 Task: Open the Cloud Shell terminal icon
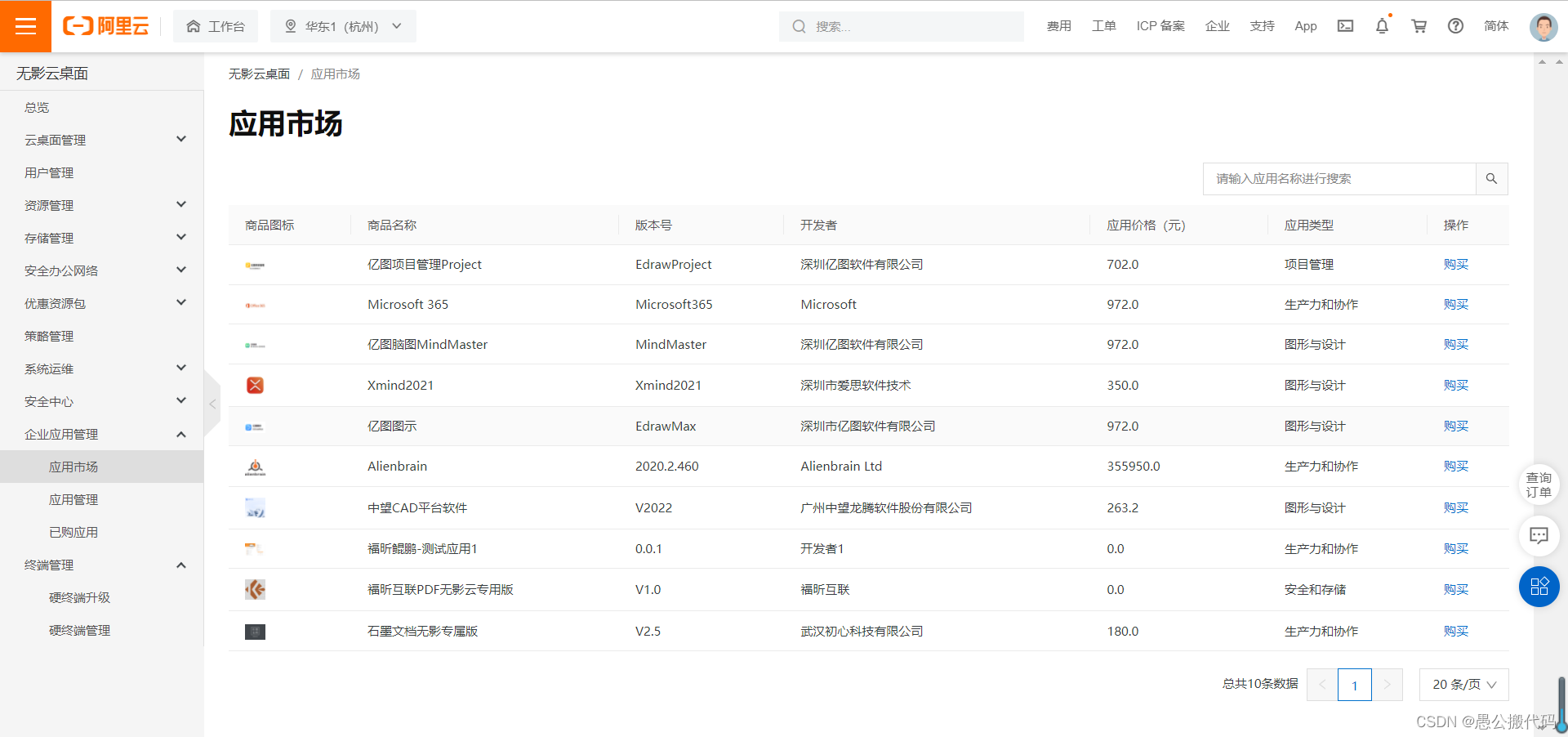pos(1345,26)
